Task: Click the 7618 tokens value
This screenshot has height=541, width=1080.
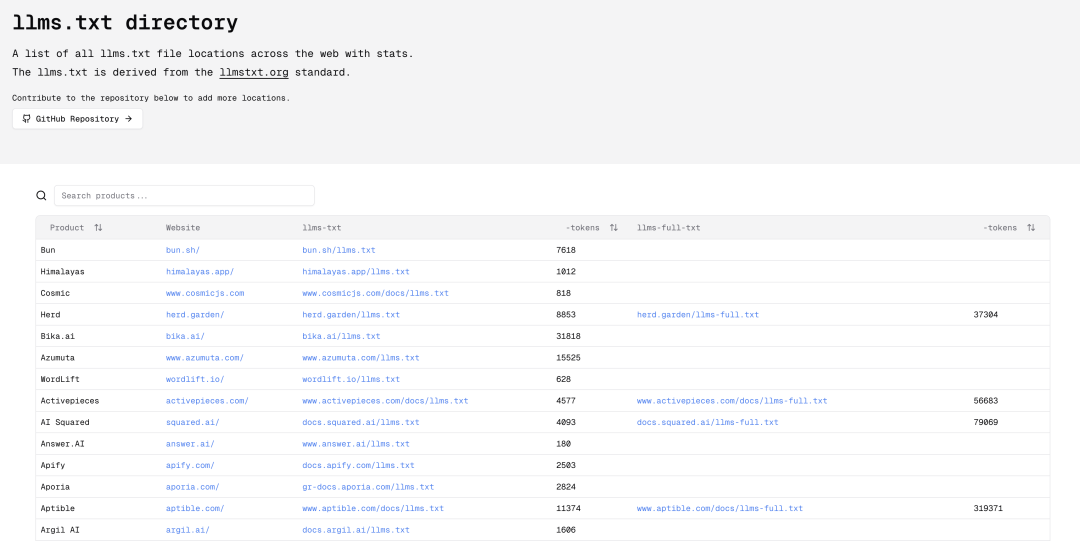Action: (x=565, y=250)
